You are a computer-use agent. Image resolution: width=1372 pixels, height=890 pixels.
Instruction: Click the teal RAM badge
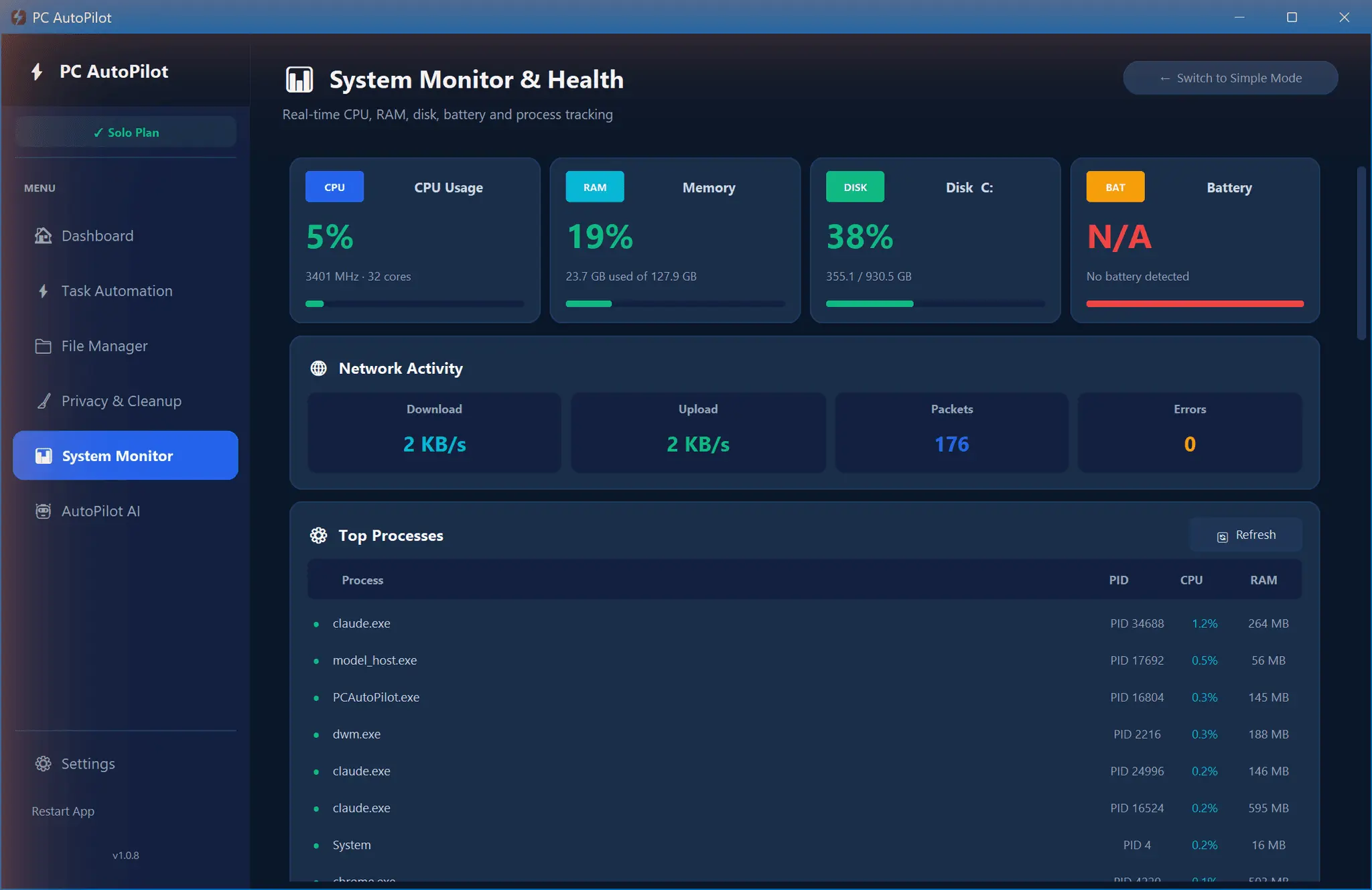click(x=595, y=187)
